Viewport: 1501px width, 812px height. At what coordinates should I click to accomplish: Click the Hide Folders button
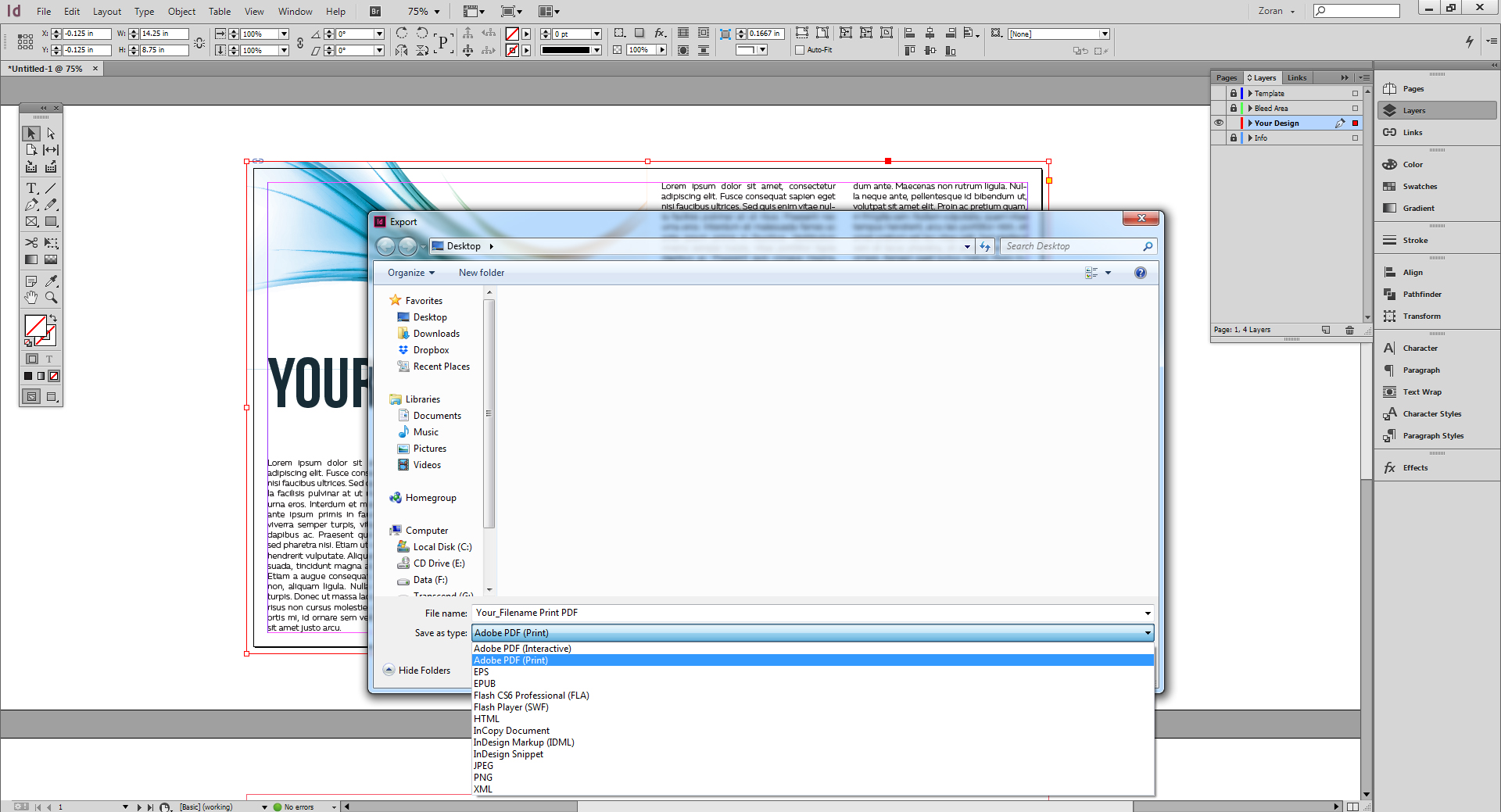(x=418, y=670)
